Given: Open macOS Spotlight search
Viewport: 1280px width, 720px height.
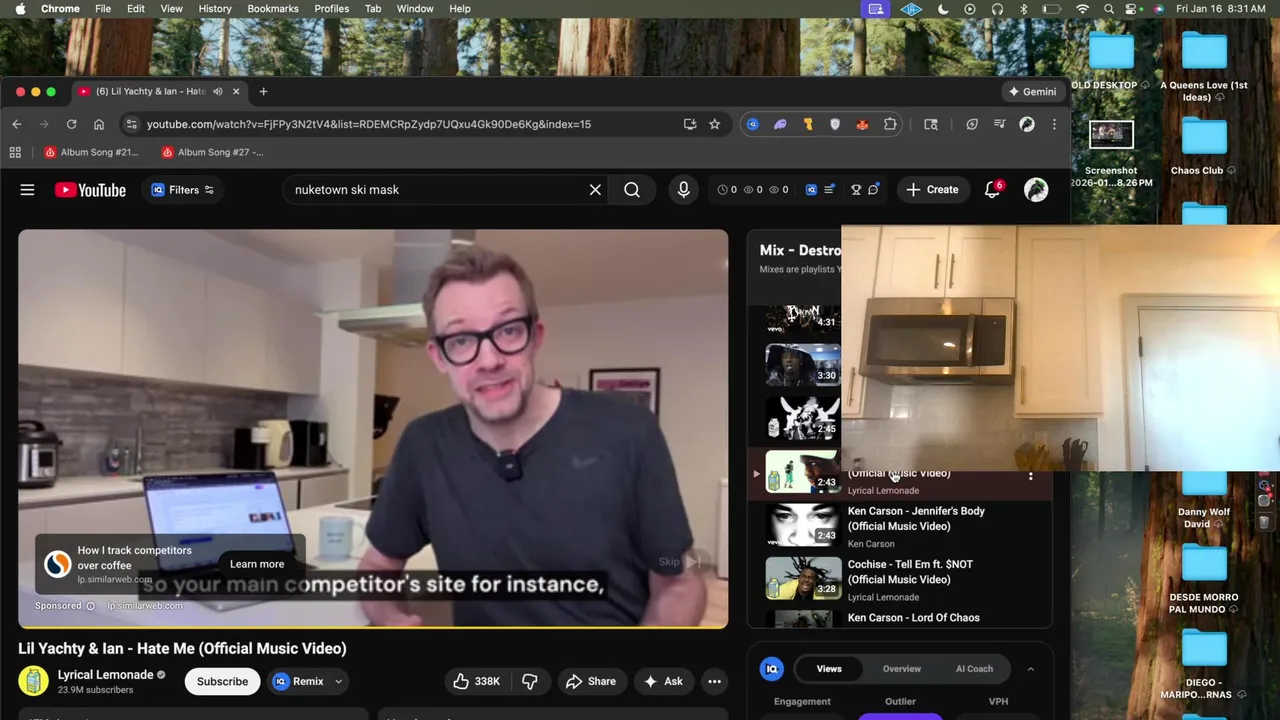Looking at the screenshot, I should click(1109, 9).
